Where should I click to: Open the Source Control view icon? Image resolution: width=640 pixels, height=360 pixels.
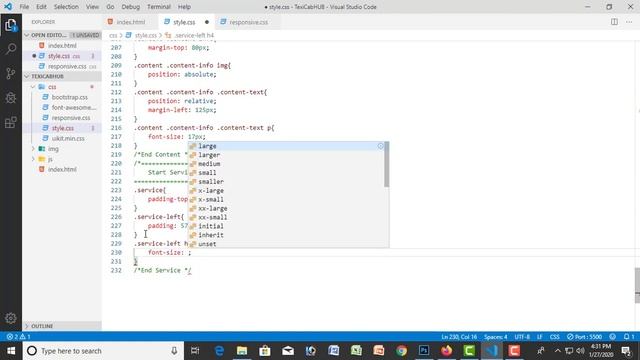pyautogui.click(x=11, y=73)
